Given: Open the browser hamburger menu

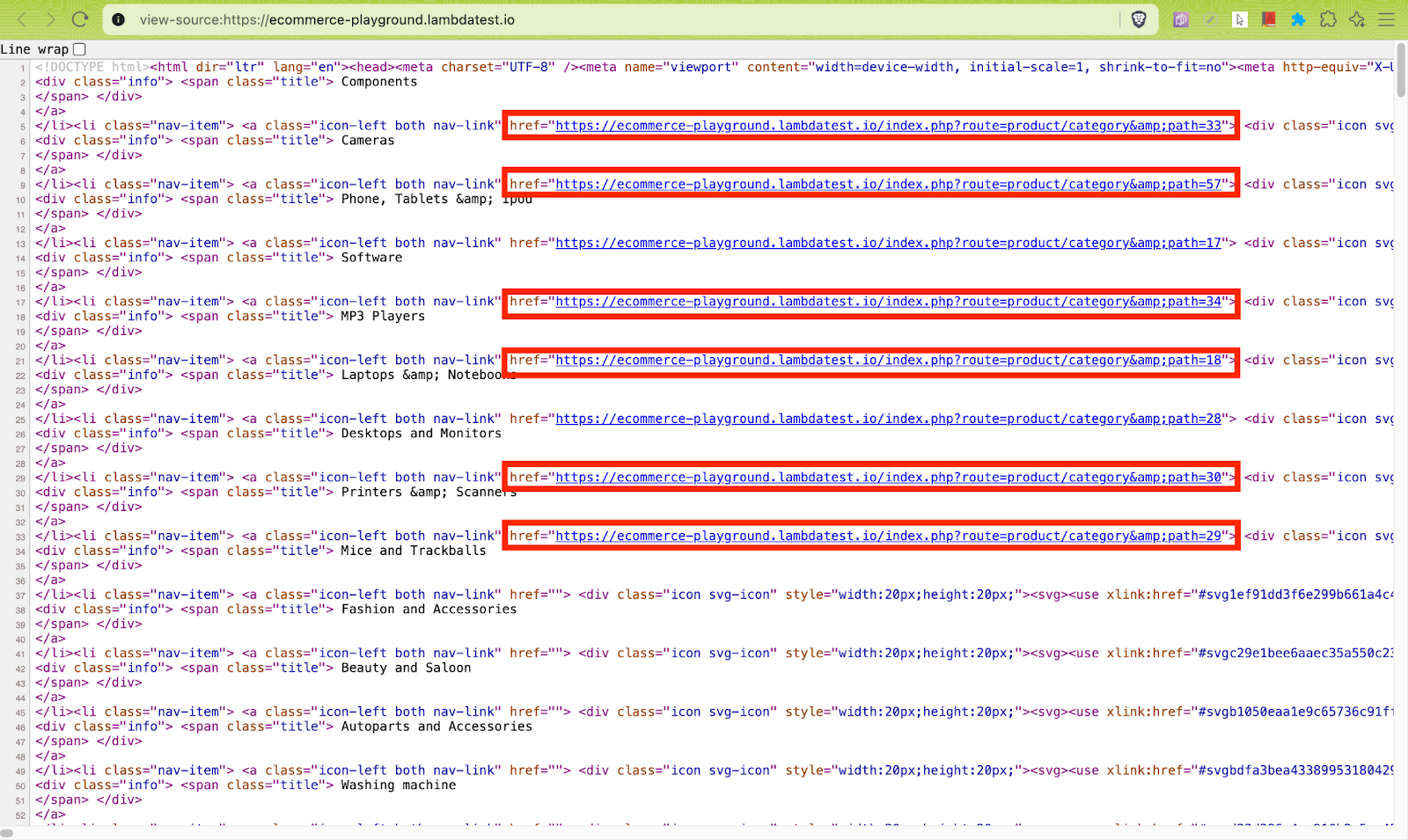Looking at the screenshot, I should coord(1386,18).
